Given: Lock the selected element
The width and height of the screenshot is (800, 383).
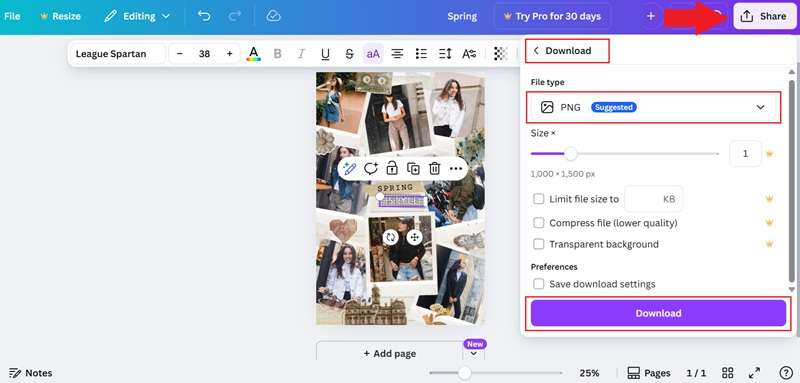Looking at the screenshot, I should point(392,168).
